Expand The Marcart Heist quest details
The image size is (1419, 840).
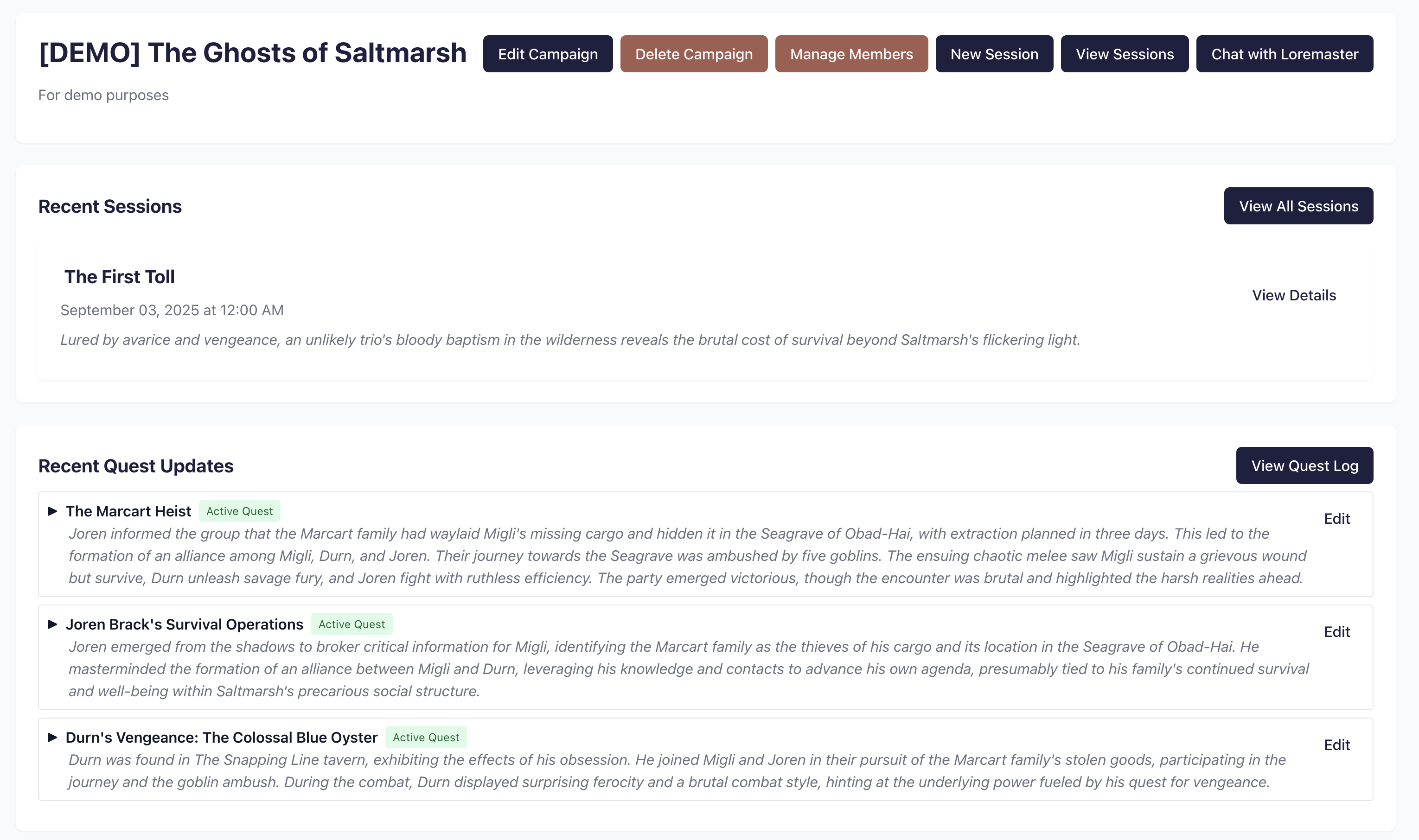(x=53, y=511)
